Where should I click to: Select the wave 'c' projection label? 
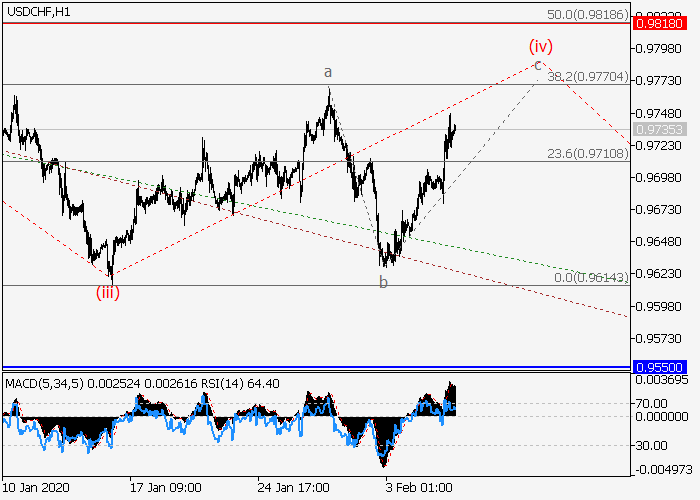(x=537, y=65)
